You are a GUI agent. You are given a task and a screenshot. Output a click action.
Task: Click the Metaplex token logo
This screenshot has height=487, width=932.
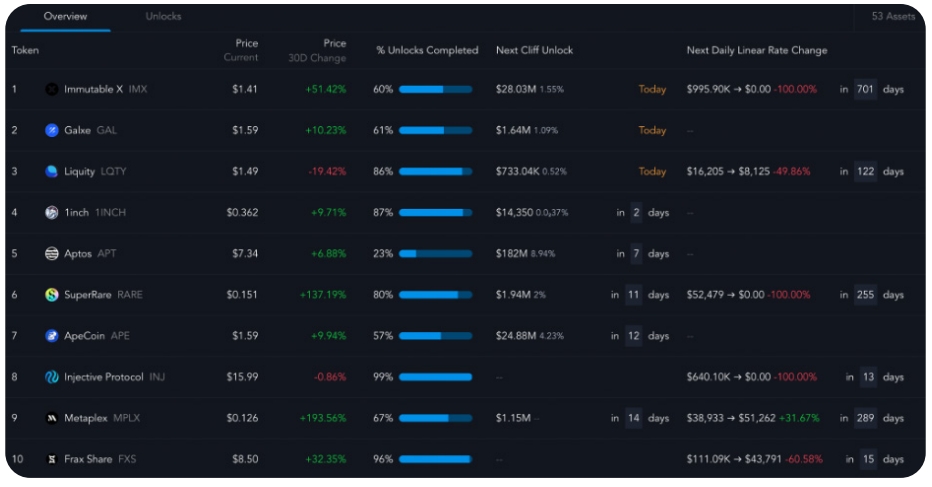click(52, 418)
